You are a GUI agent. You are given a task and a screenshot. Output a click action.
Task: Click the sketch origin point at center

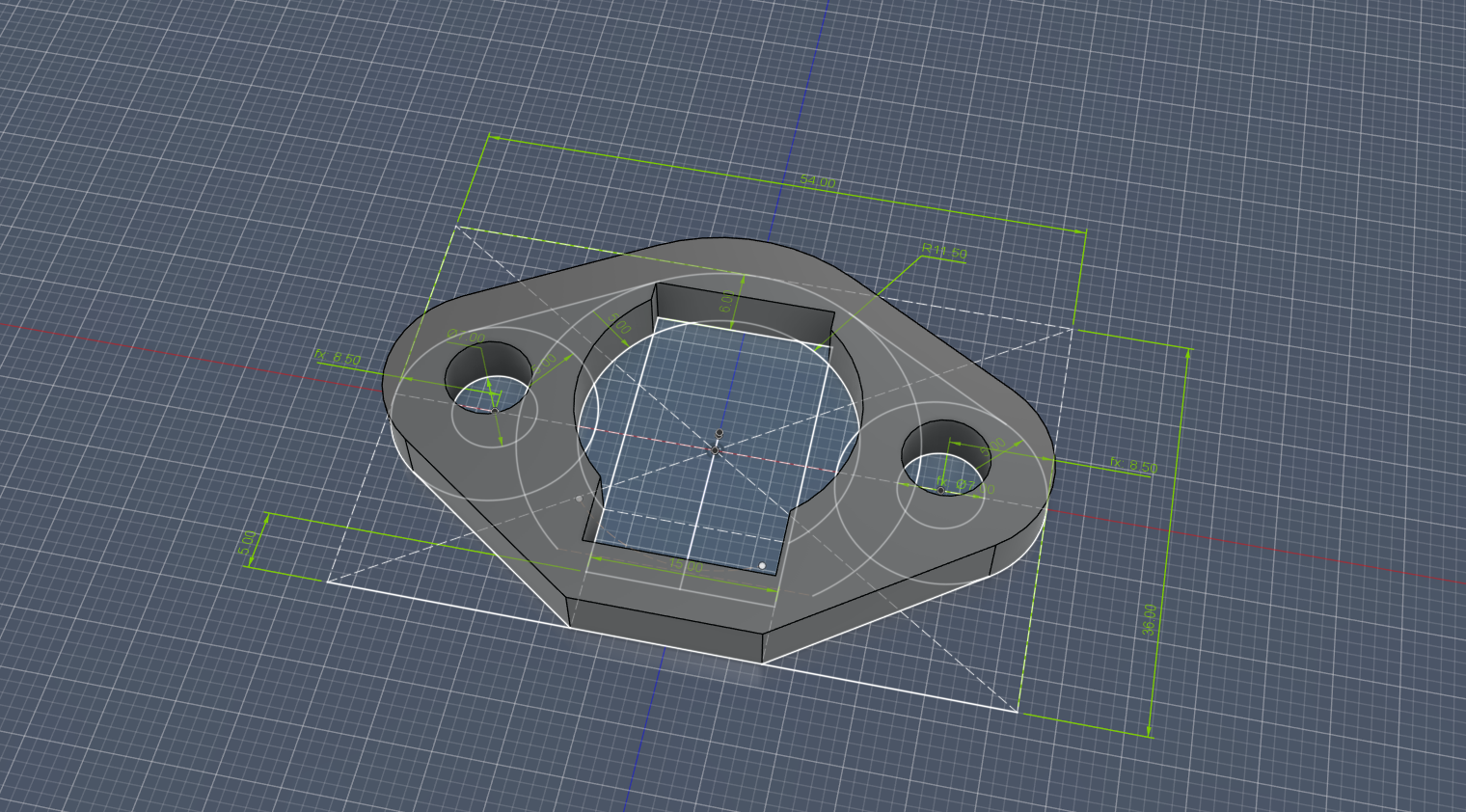716,449
